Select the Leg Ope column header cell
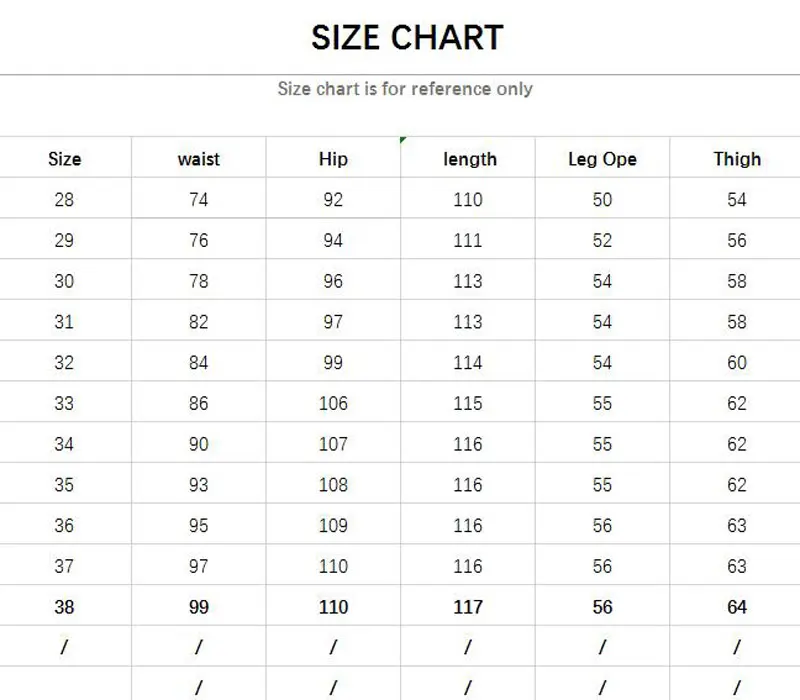The height and width of the screenshot is (700, 800). [602, 159]
